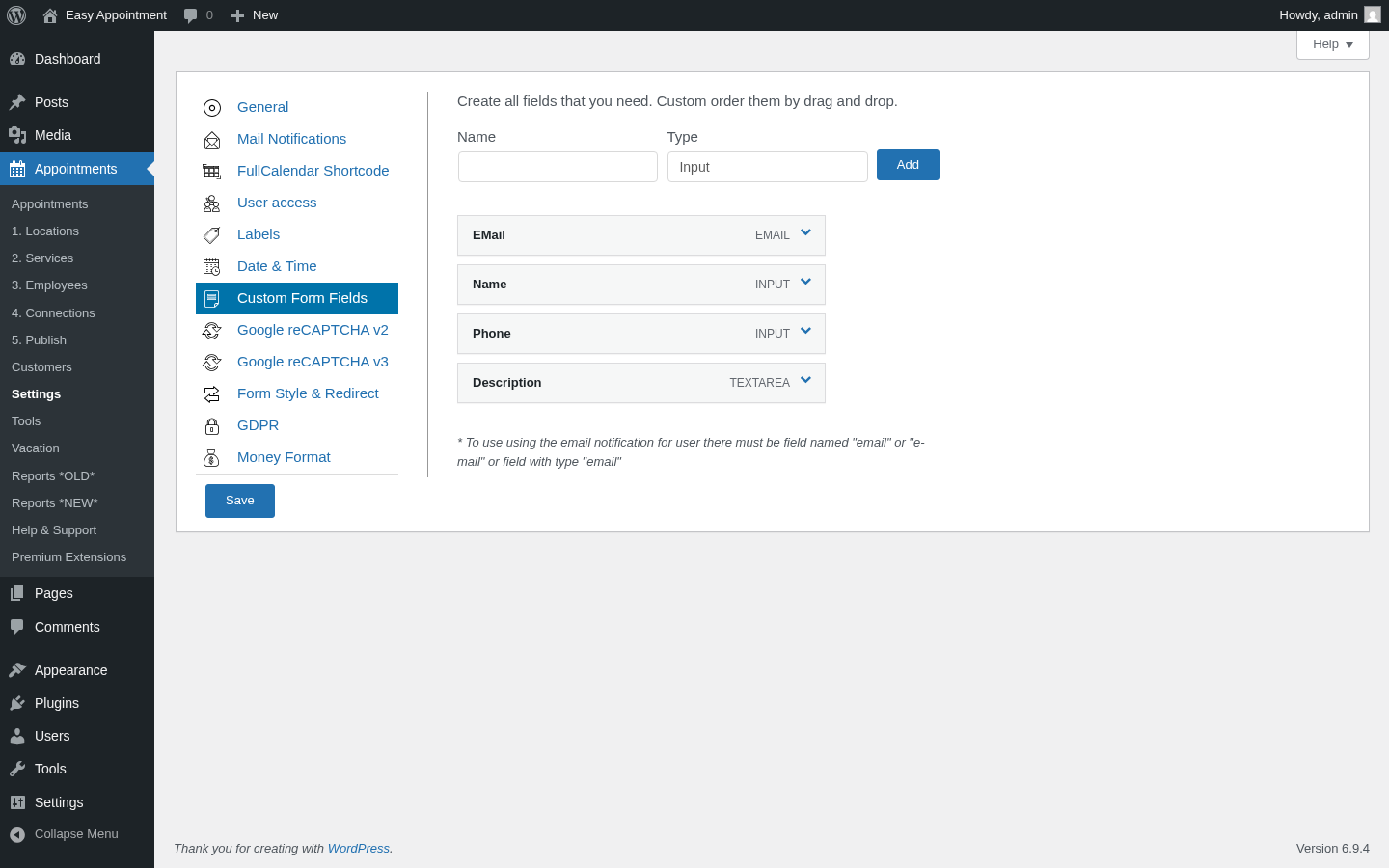The width and height of the screenshot is (1389, 868).
Task: Click the Form Style & Redirect signpost icon
Action: tap(212, 394)
